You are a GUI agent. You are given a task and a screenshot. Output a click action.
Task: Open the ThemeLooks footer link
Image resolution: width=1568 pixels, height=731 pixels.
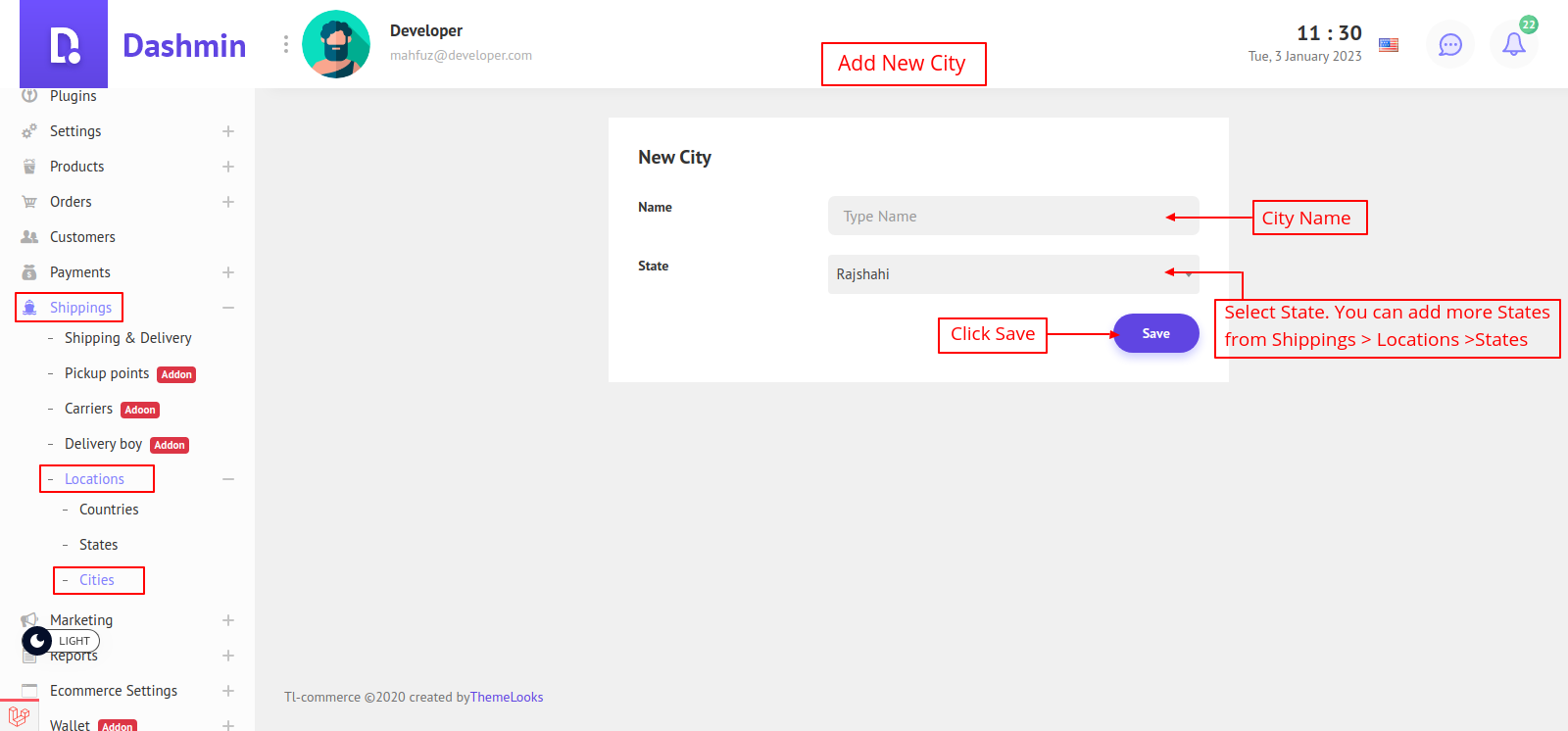click(507, 697)
